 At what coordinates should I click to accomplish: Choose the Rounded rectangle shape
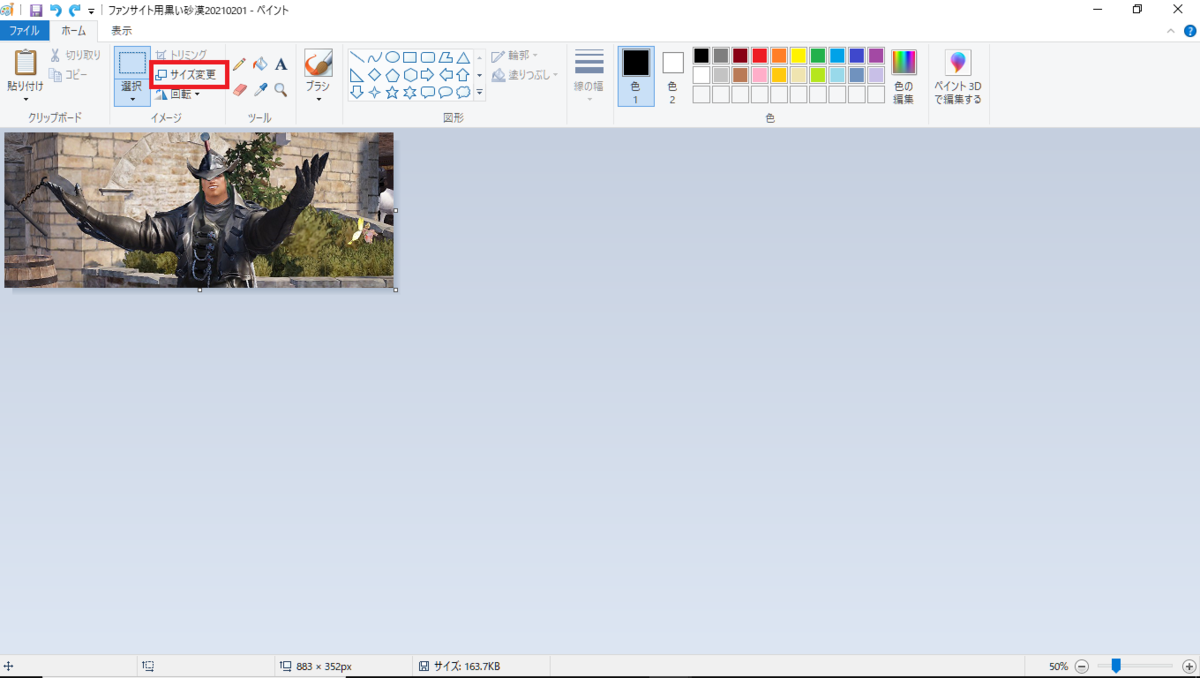[428, 57]
